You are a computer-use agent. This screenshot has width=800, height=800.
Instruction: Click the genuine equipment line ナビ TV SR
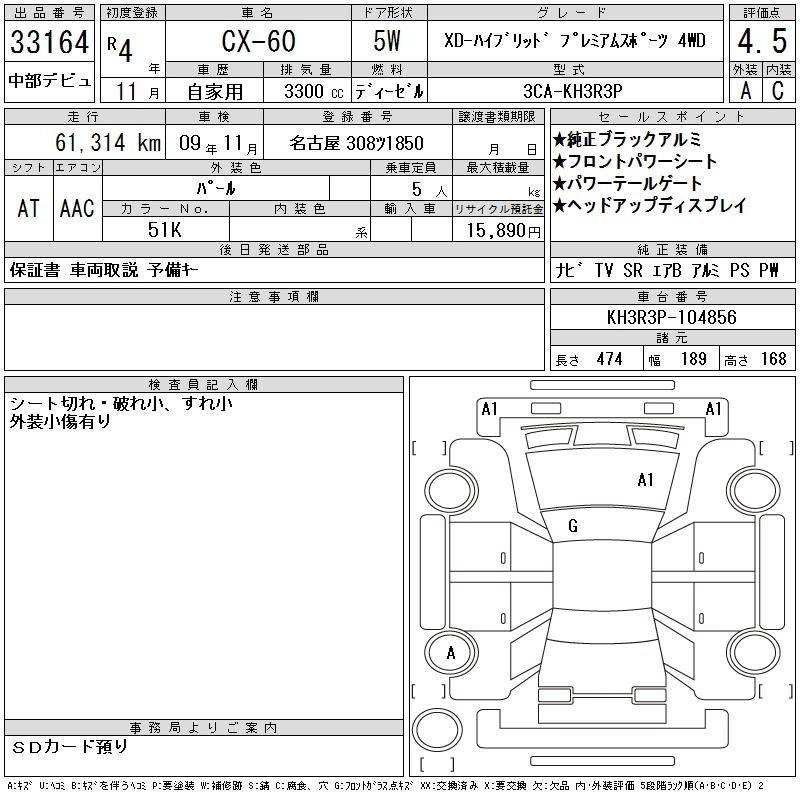[667, 270]
